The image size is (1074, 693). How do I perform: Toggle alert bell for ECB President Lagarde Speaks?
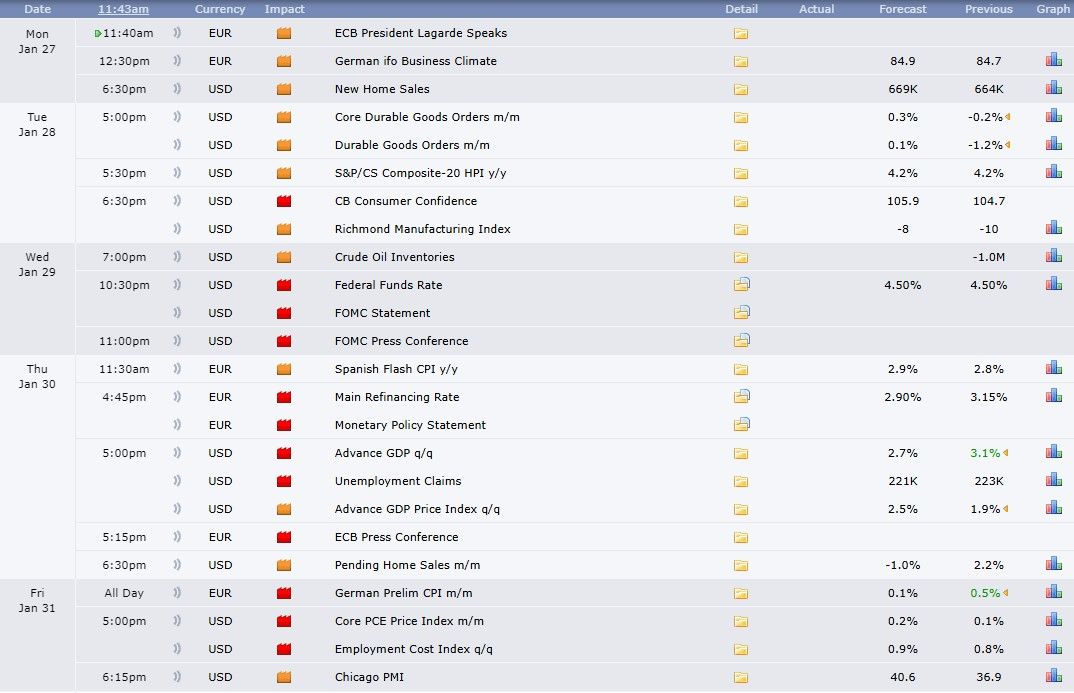click(177, 33)
